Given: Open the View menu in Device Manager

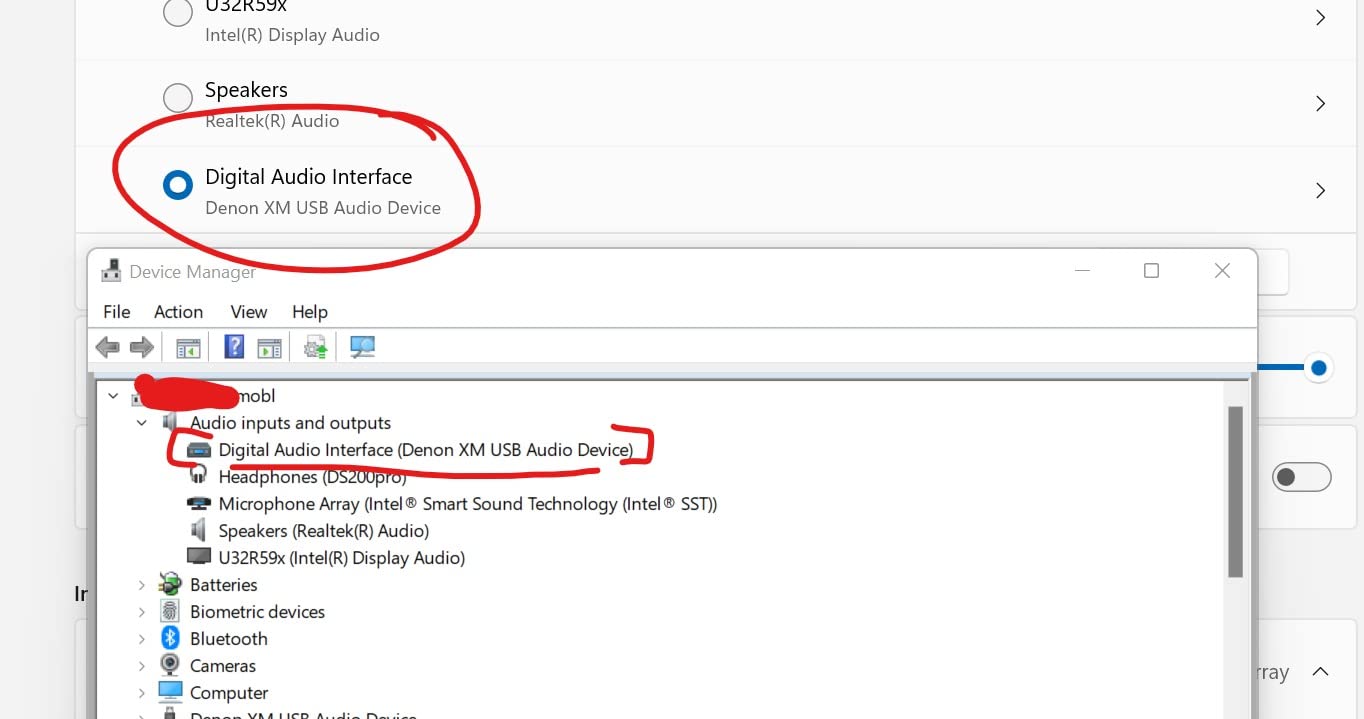Looking at the screenshot, I should (x=249, y=312).
